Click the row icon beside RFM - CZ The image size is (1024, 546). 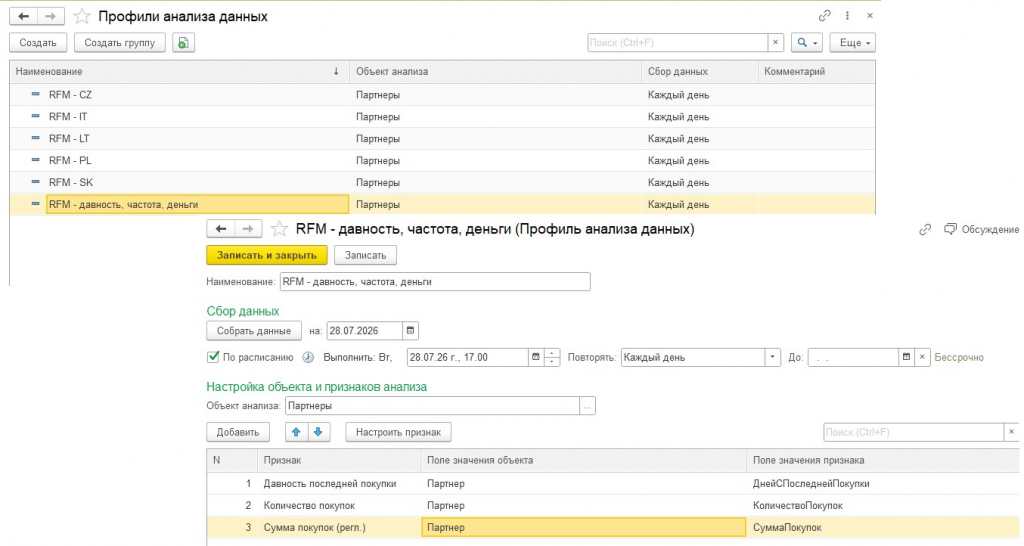click(x=36, y=95)
